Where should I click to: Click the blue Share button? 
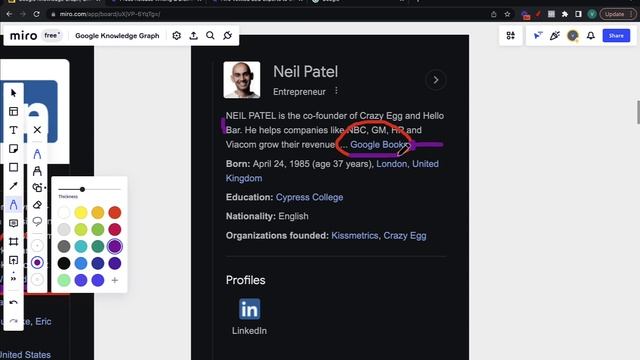(x=616, y=36)
